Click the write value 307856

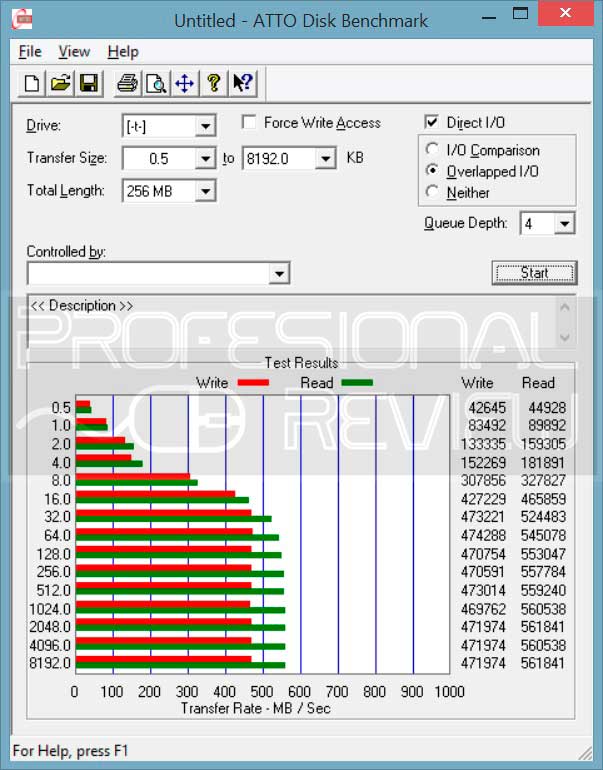[483, 480]
